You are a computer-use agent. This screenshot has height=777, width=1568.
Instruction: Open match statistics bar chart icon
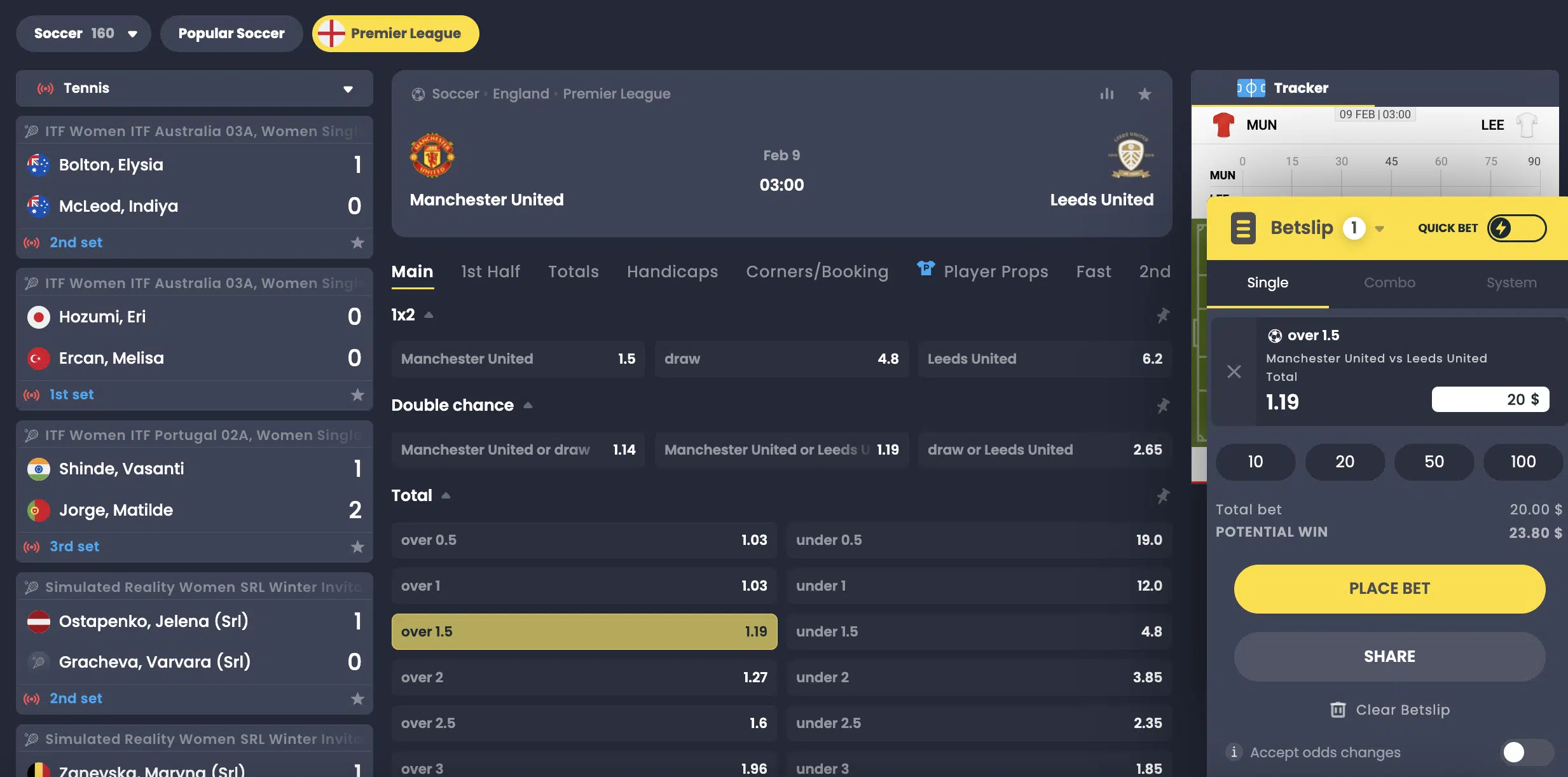coord(1107,94)
